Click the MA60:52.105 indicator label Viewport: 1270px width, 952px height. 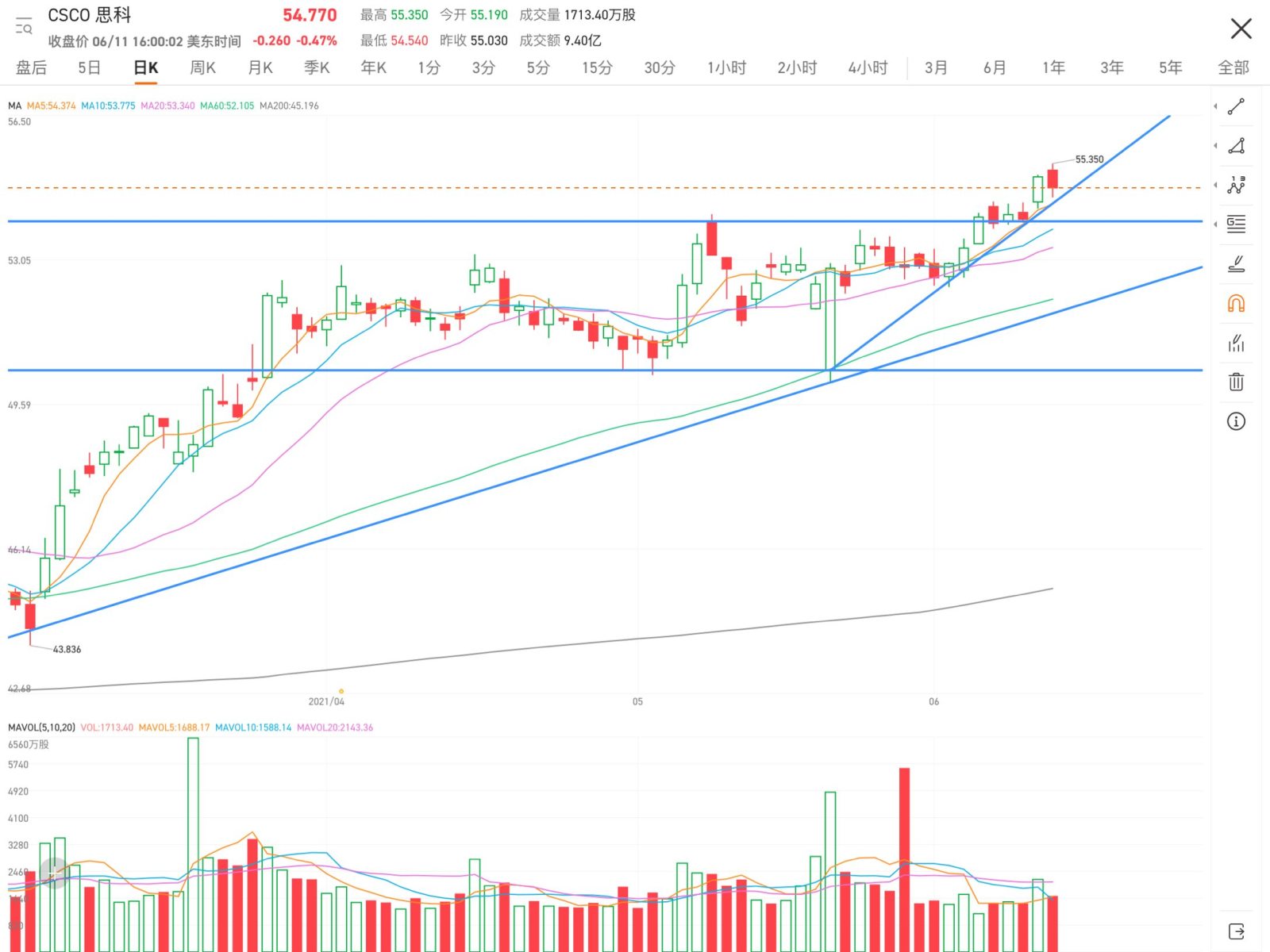(x=227, y=106)
